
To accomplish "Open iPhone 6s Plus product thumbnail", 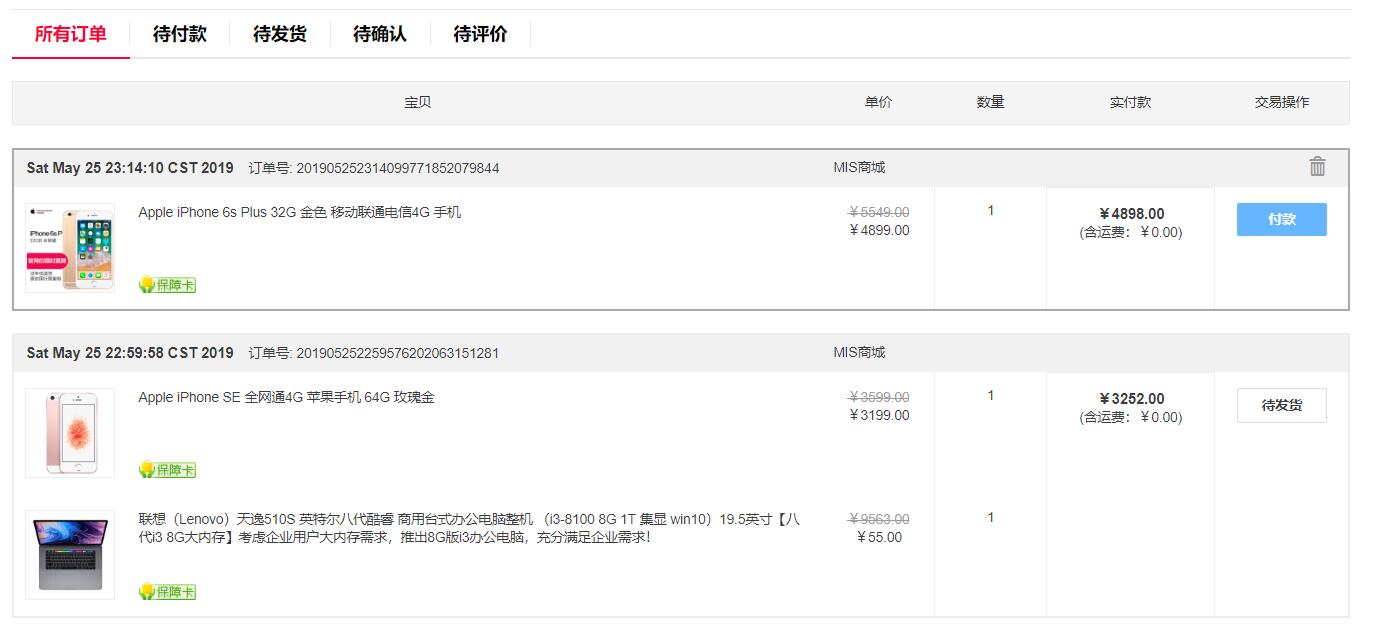I will [70, 248].
